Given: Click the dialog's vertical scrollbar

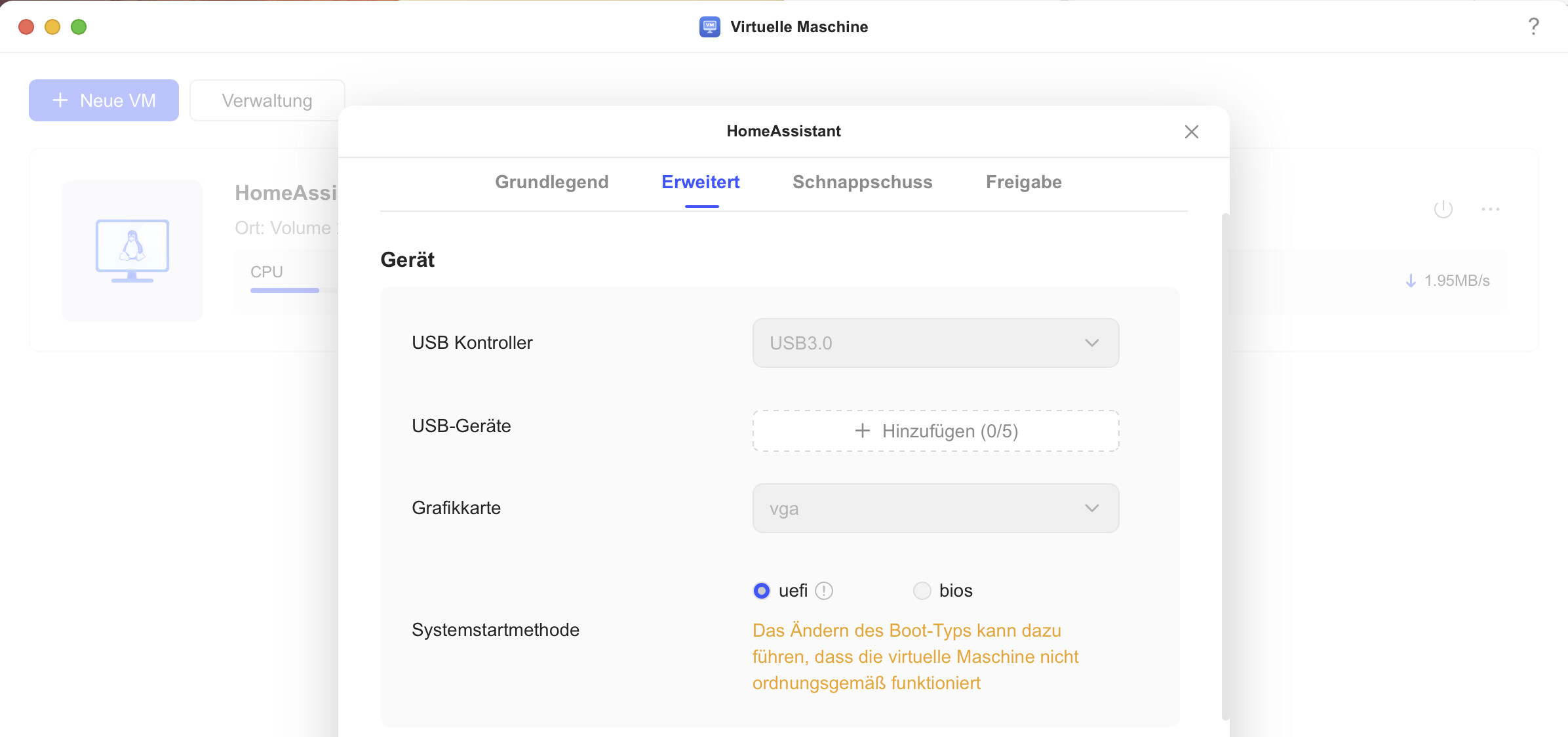Looking at the screenshot, I should pyautogui.click(x=1225, y=466).
